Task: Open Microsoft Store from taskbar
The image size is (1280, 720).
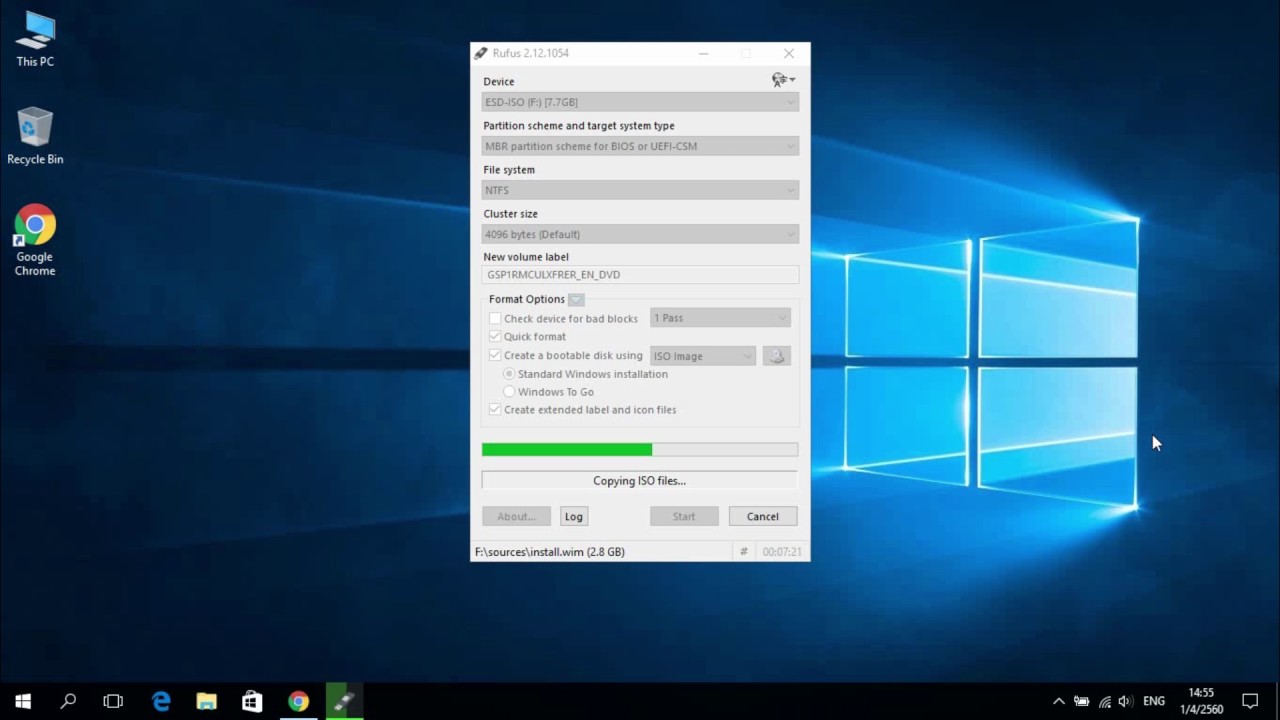Action: pos(253,701)
